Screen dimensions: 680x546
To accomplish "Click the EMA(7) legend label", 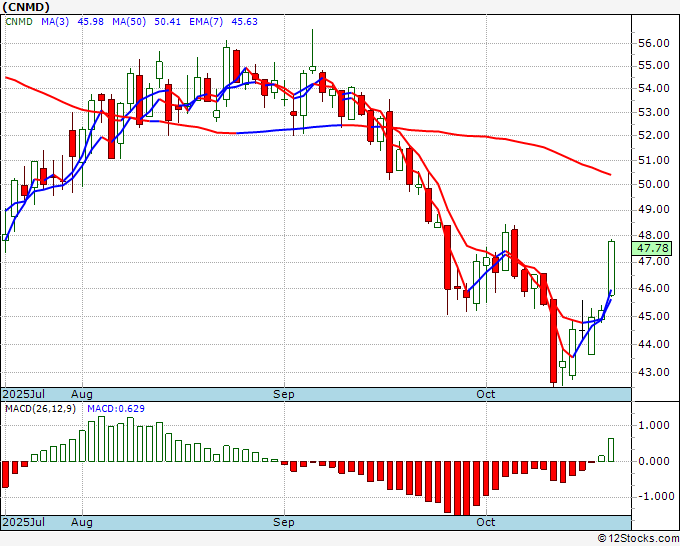I will coord(206,22).
